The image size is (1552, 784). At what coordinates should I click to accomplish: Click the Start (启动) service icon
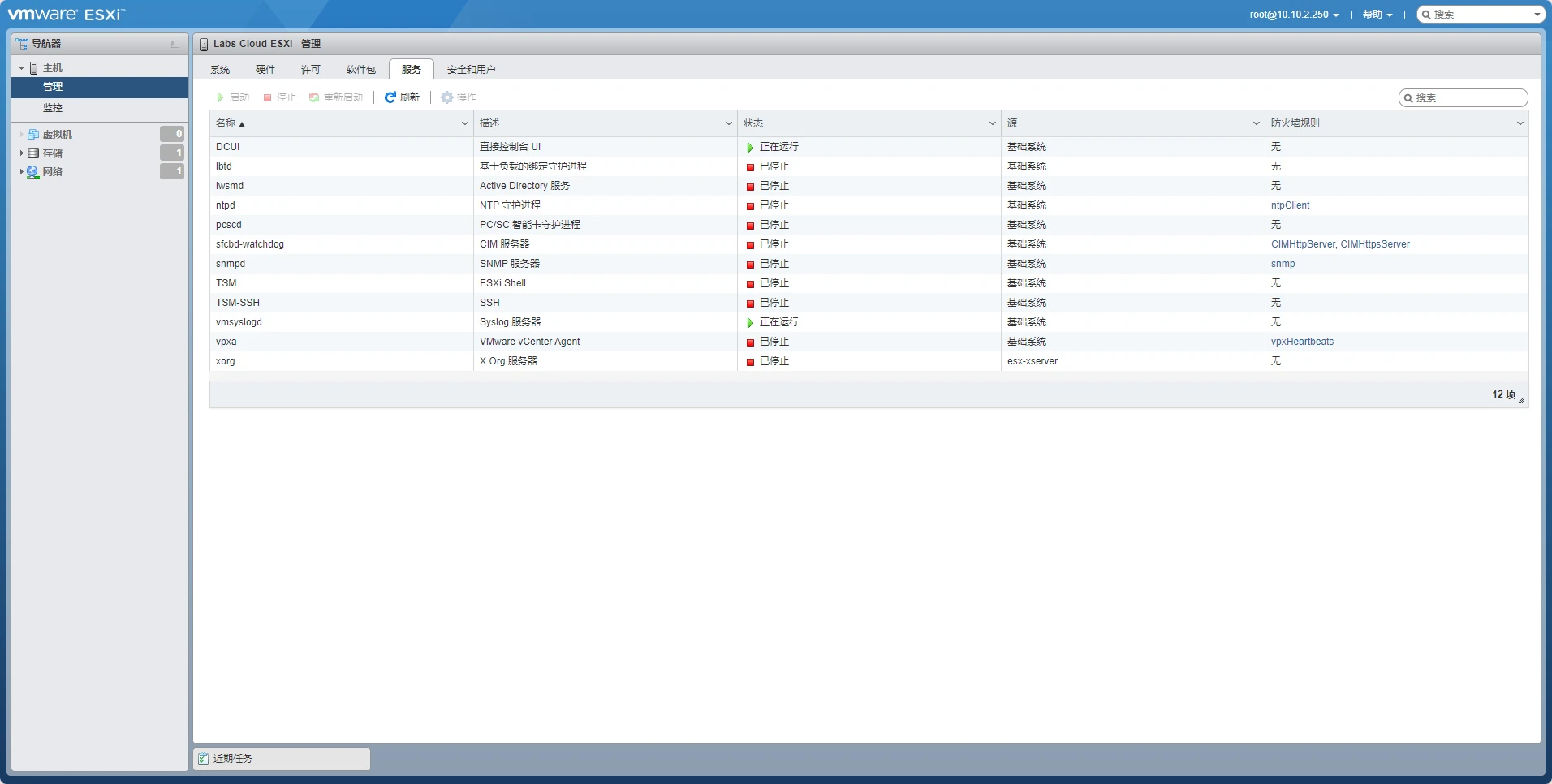click(x=220, y=97)
